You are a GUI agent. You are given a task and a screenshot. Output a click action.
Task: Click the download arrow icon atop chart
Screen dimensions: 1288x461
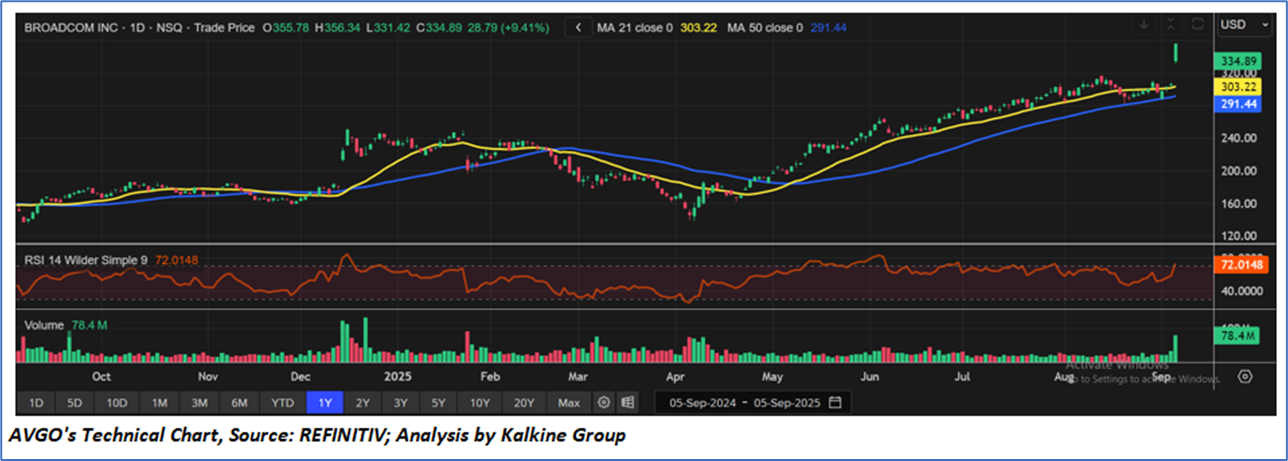pyautogui.click(x=1145, y=24)
